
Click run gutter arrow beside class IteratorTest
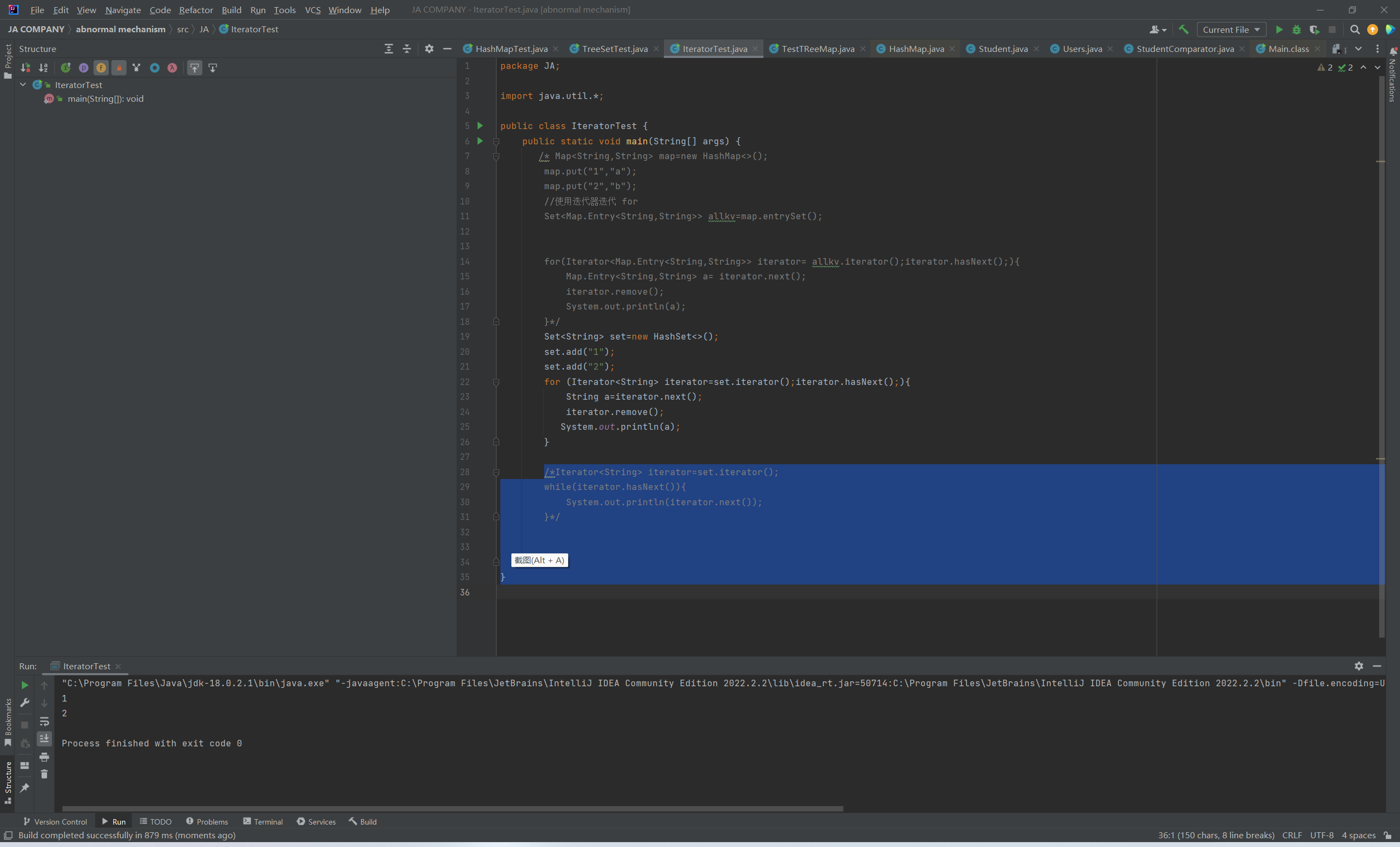coord(480,126)
